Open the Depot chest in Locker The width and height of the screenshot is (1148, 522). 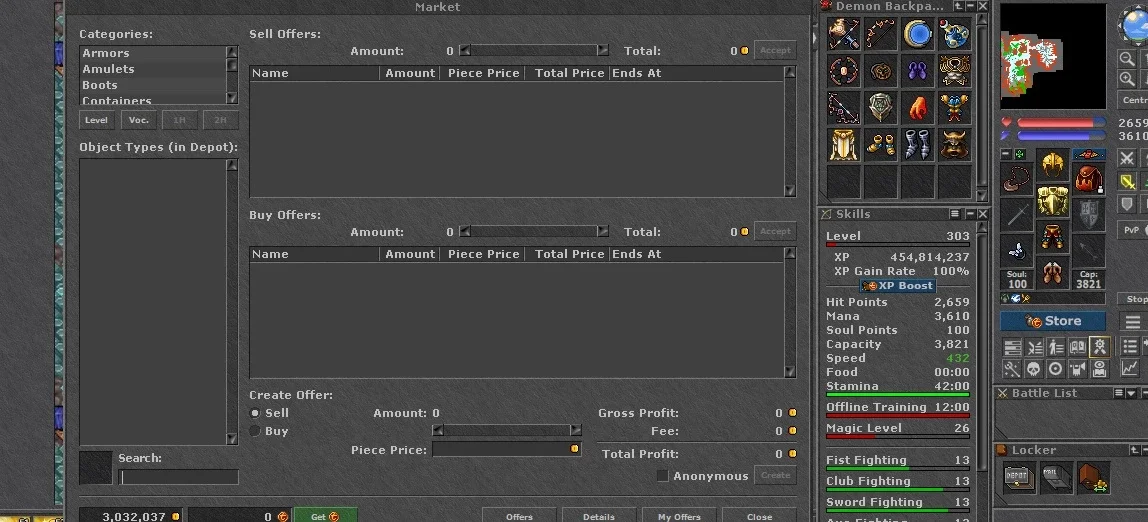coord(1018,477)
